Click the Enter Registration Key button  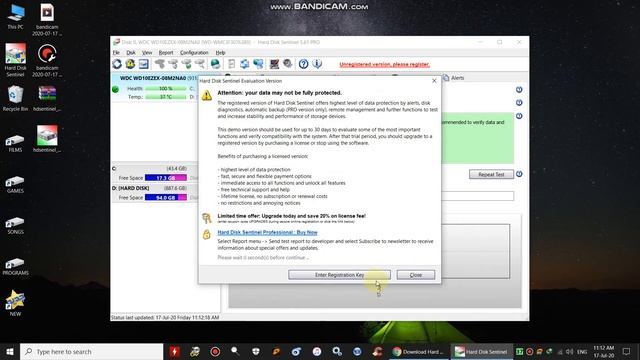point(339,275)
